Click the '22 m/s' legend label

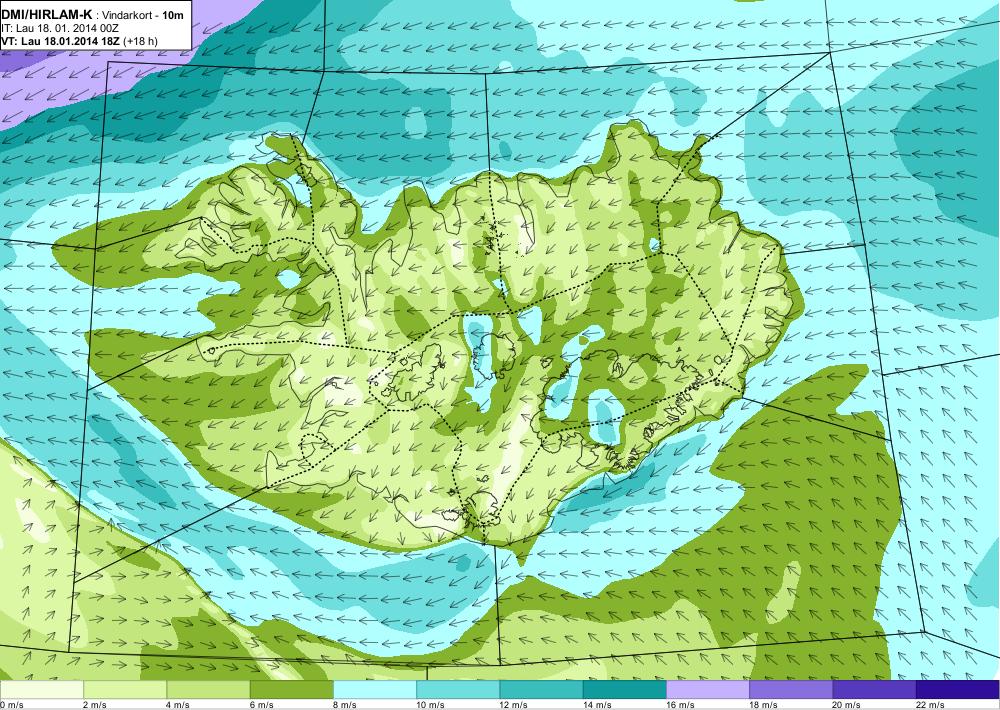click(930, 705)
